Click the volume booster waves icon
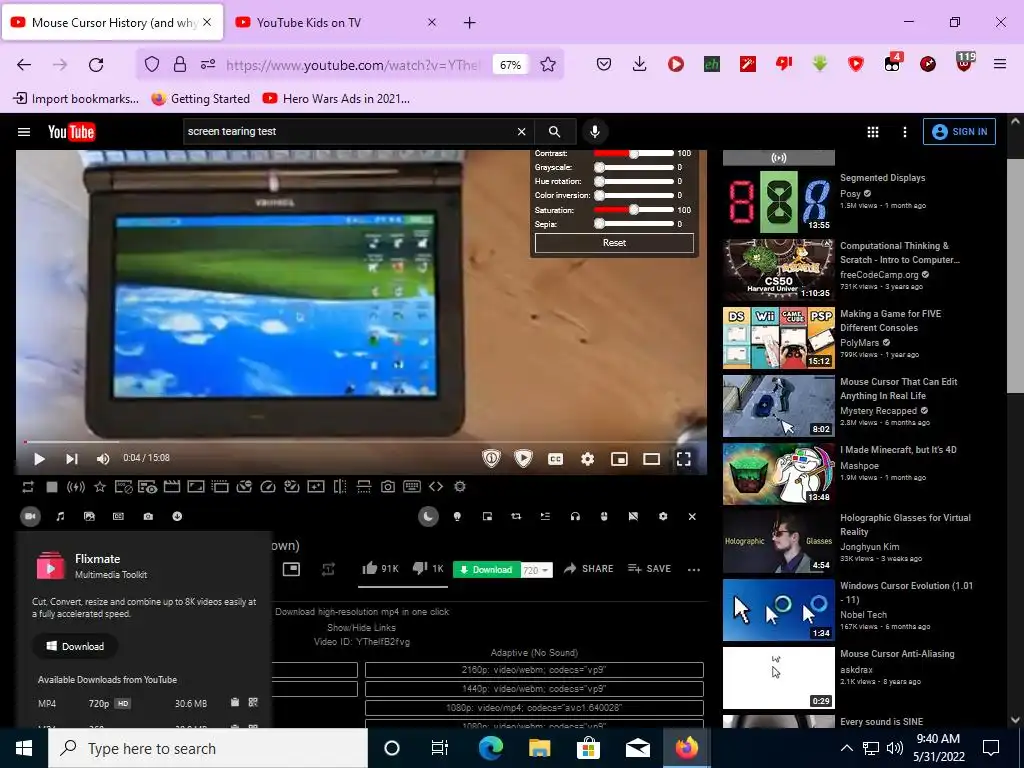Screen dimensions: 1024x768 76,487
